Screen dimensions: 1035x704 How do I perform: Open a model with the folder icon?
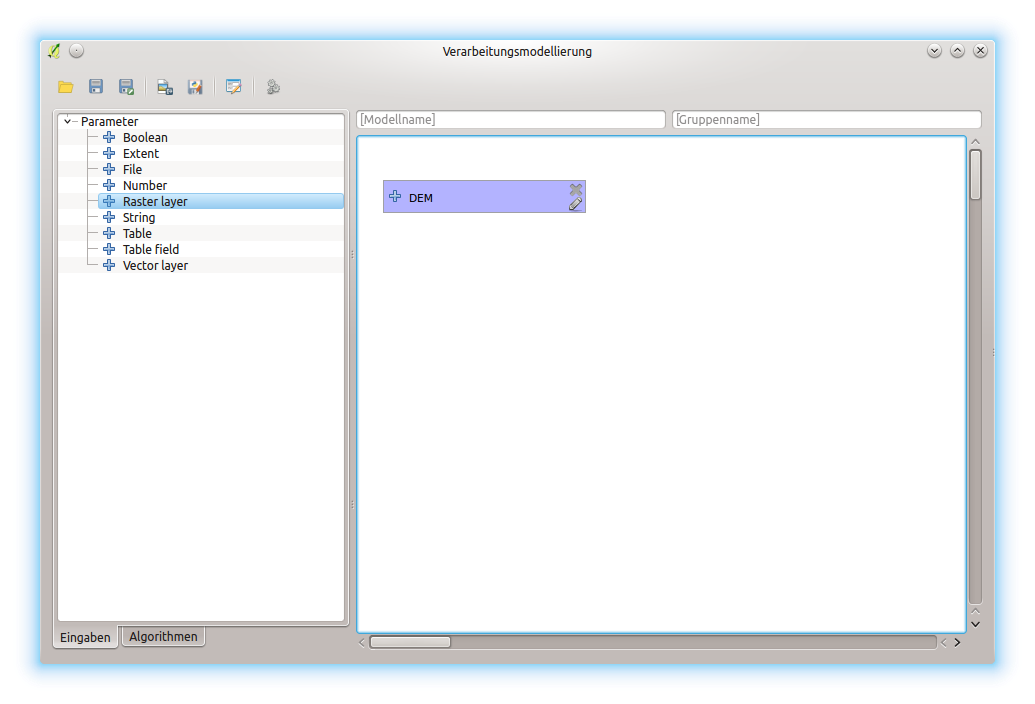click(x=66, y=87)
